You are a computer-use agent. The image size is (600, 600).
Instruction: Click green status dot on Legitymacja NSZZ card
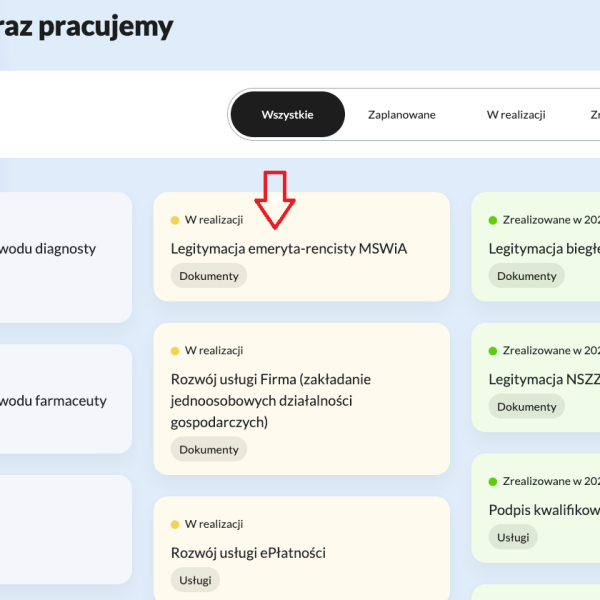(x=493, y=351)
